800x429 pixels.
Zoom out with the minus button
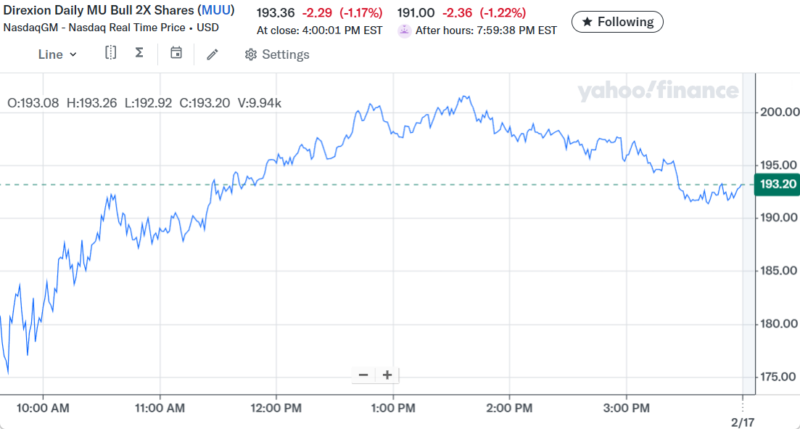(363, 375)
